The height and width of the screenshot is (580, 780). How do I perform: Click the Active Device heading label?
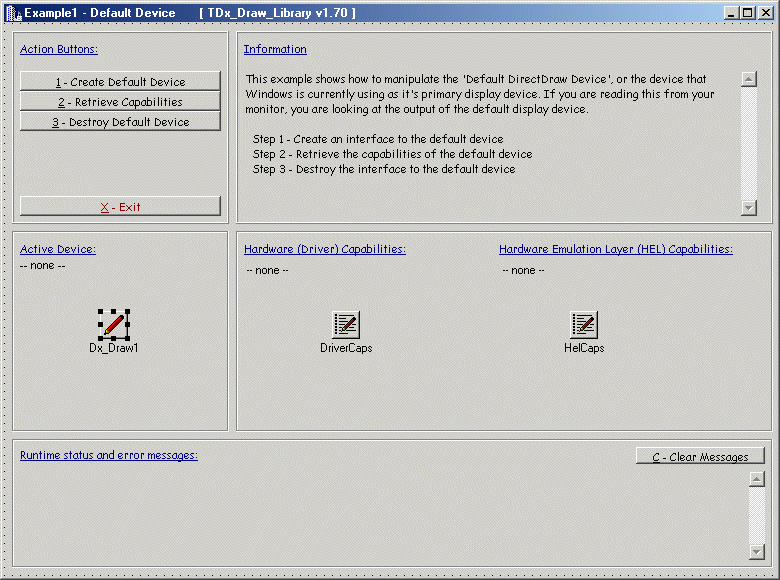[58, 249]
